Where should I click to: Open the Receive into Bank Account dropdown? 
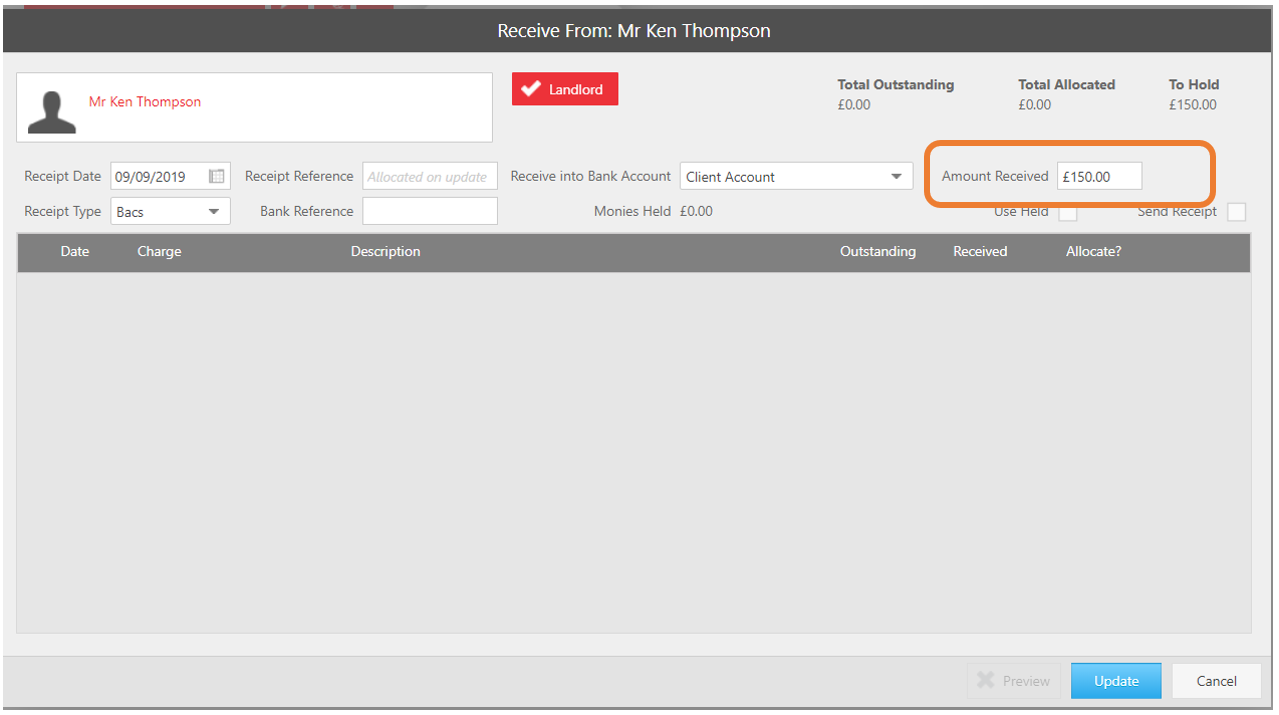(x=796, y=177)
